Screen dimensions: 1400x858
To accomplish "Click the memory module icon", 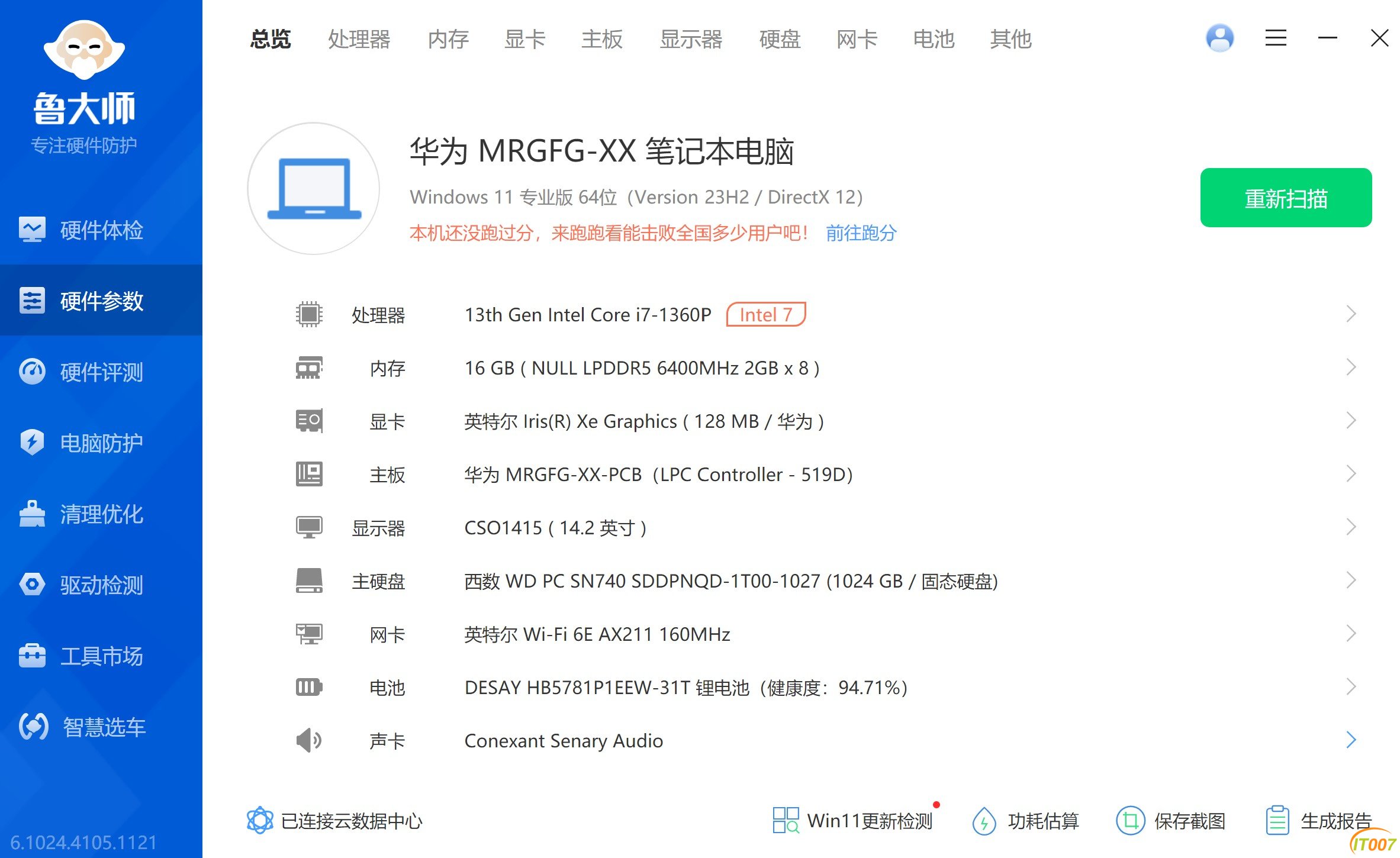I will pos(309,367).
